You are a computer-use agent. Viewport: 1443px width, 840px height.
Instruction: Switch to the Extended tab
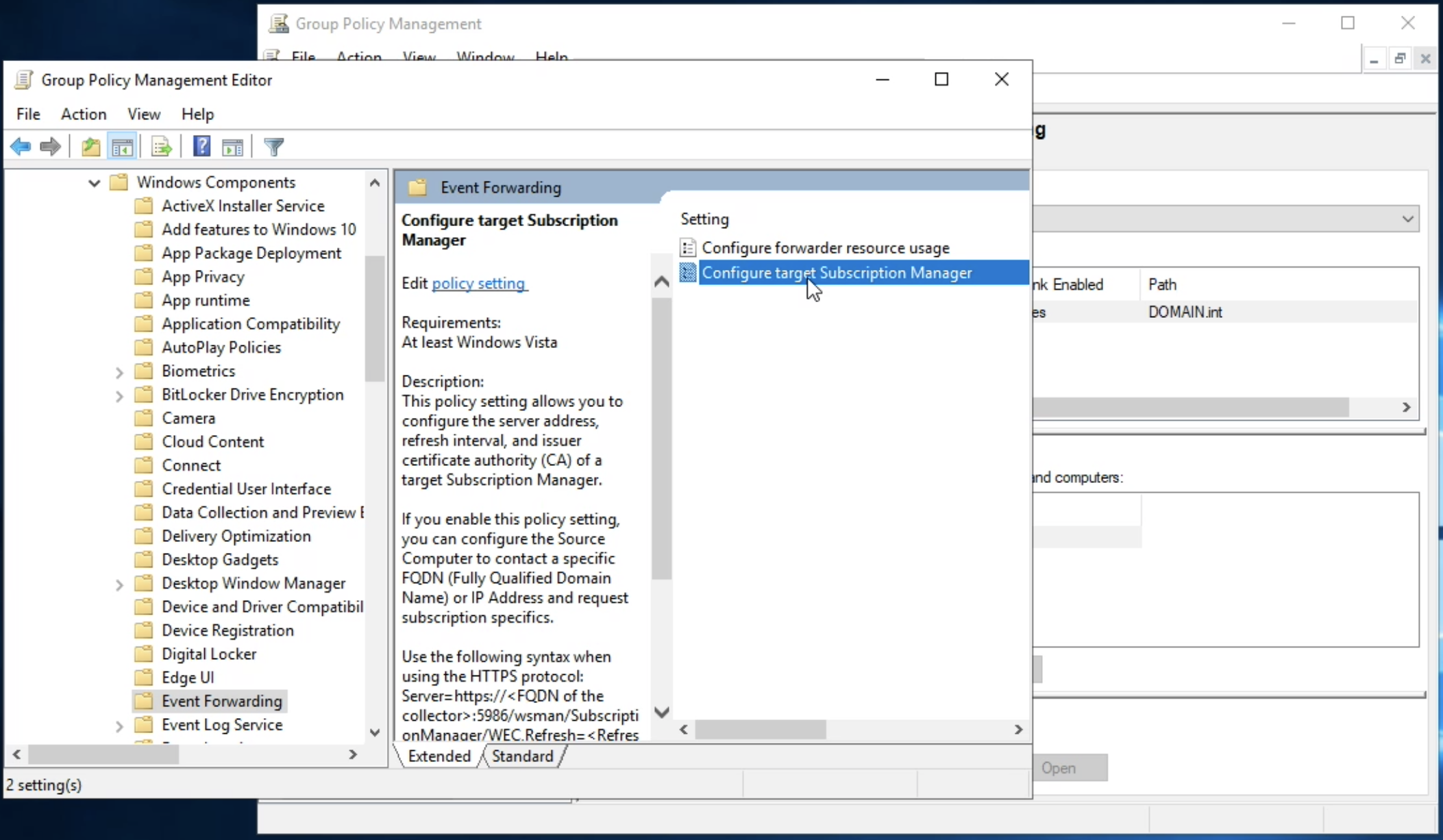click(x=439, y=756)
